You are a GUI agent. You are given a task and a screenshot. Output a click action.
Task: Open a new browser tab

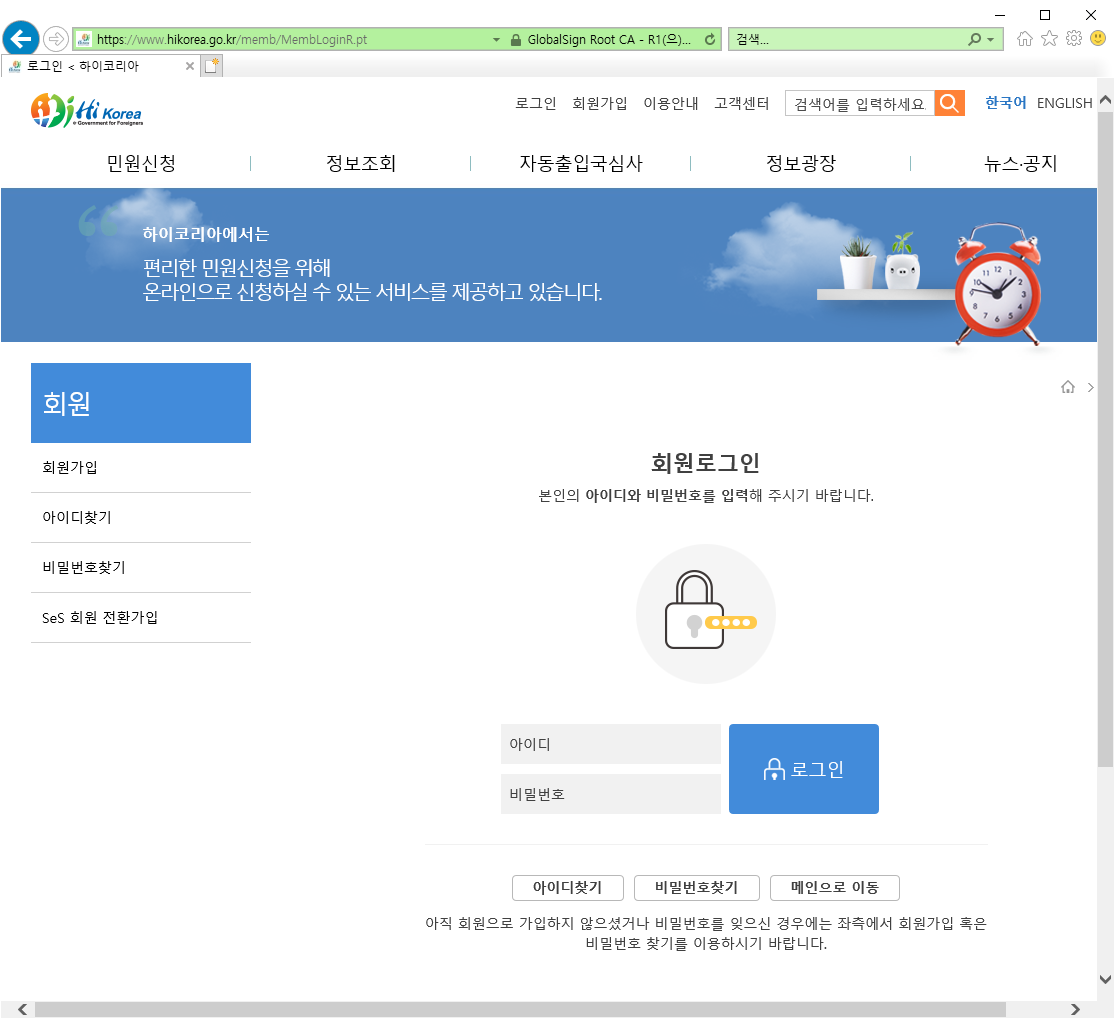211,66
